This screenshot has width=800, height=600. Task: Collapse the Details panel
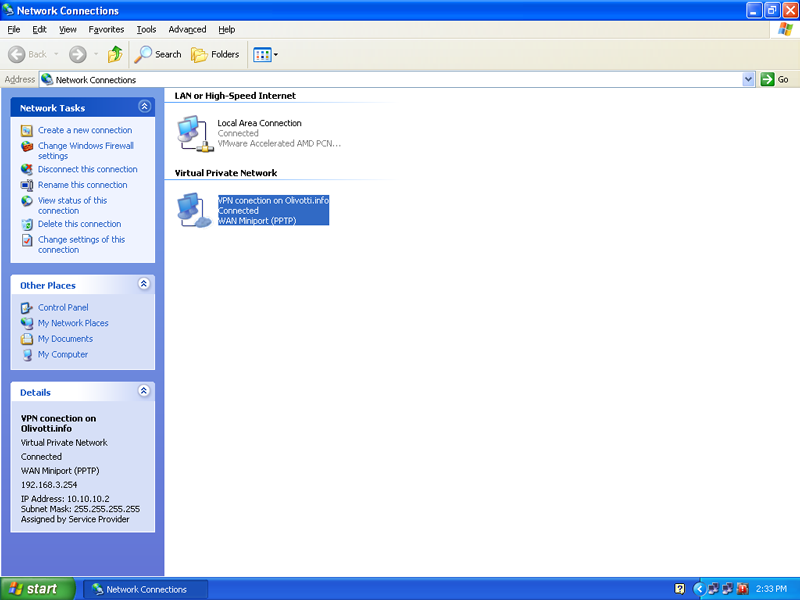coord(144,391)
